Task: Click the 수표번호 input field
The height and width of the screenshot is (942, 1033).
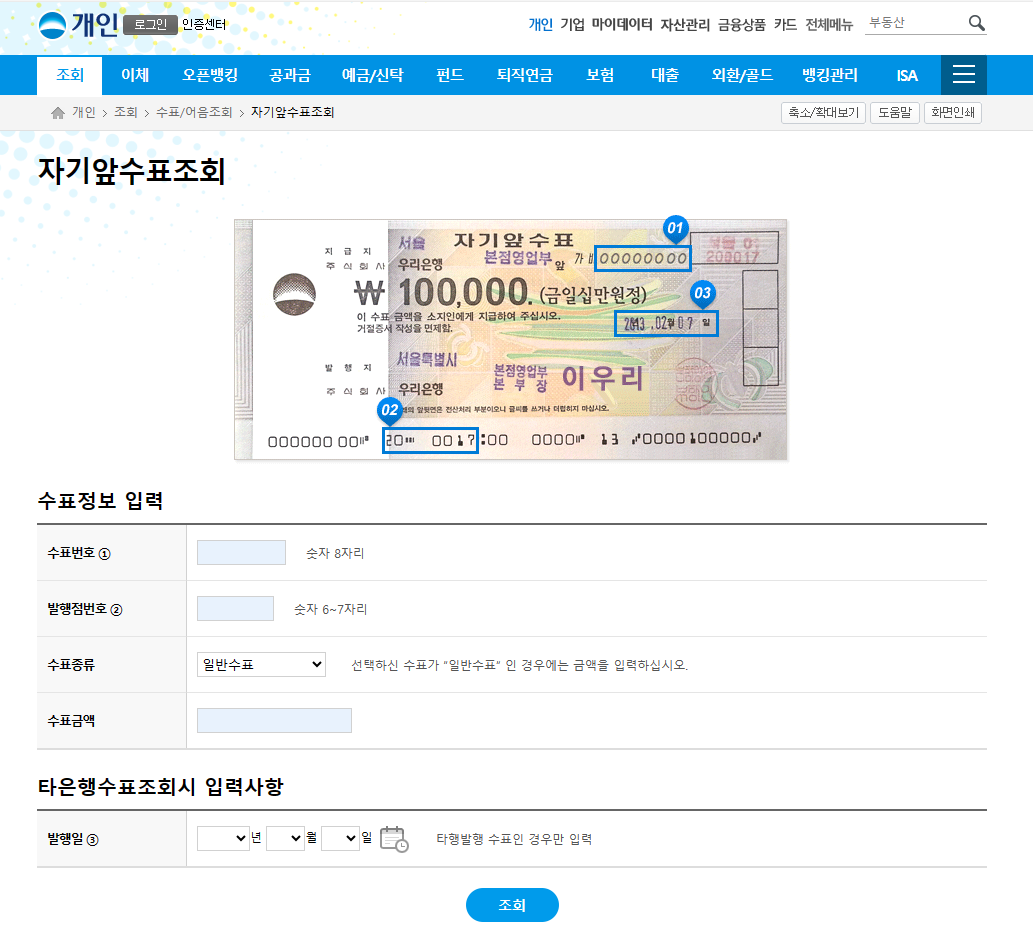Action: tap(241, 551)
